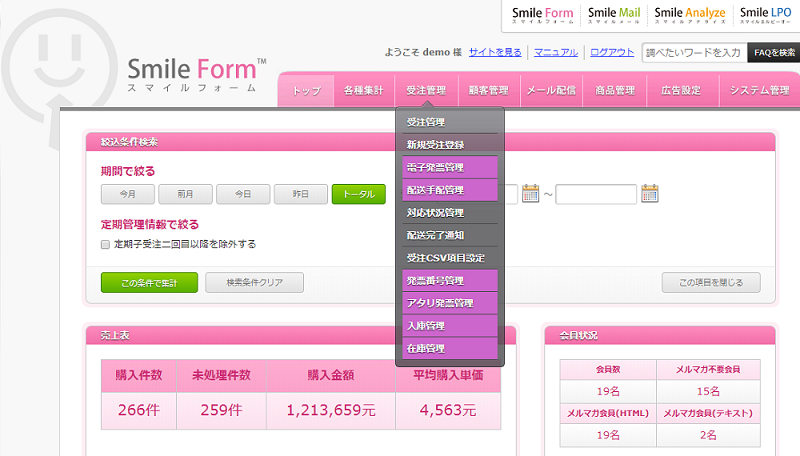Open the トップ tab
The image size is (800, 456).
tap(306, 91)
